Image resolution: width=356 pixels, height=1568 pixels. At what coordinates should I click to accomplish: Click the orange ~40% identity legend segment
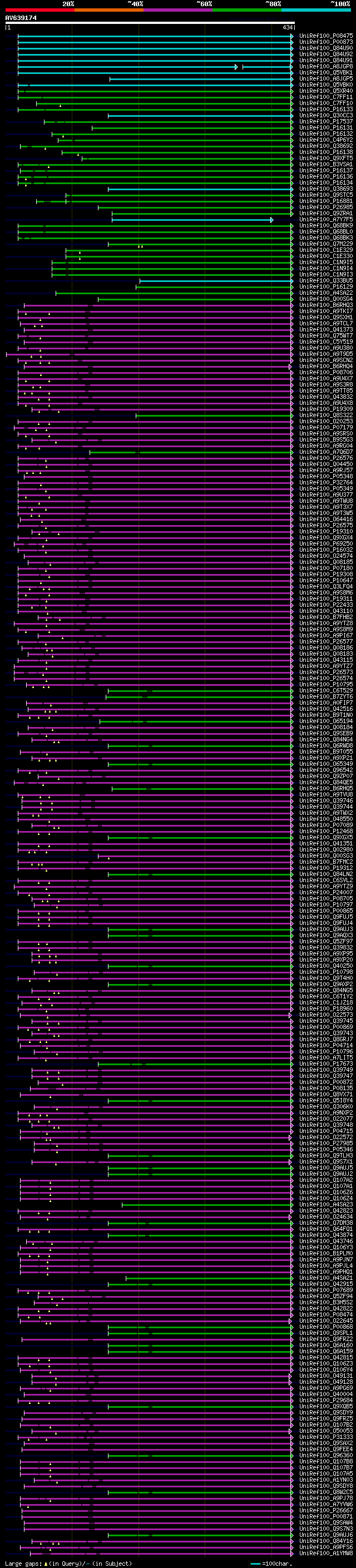(109, 10)
